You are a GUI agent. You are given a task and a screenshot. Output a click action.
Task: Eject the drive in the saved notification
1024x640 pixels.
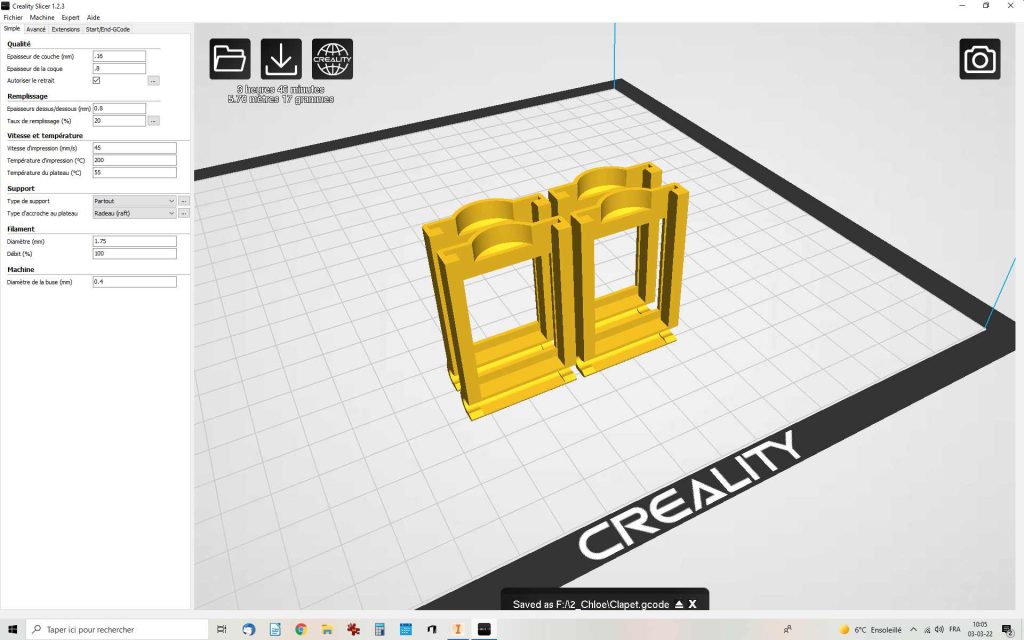[679, 604]
